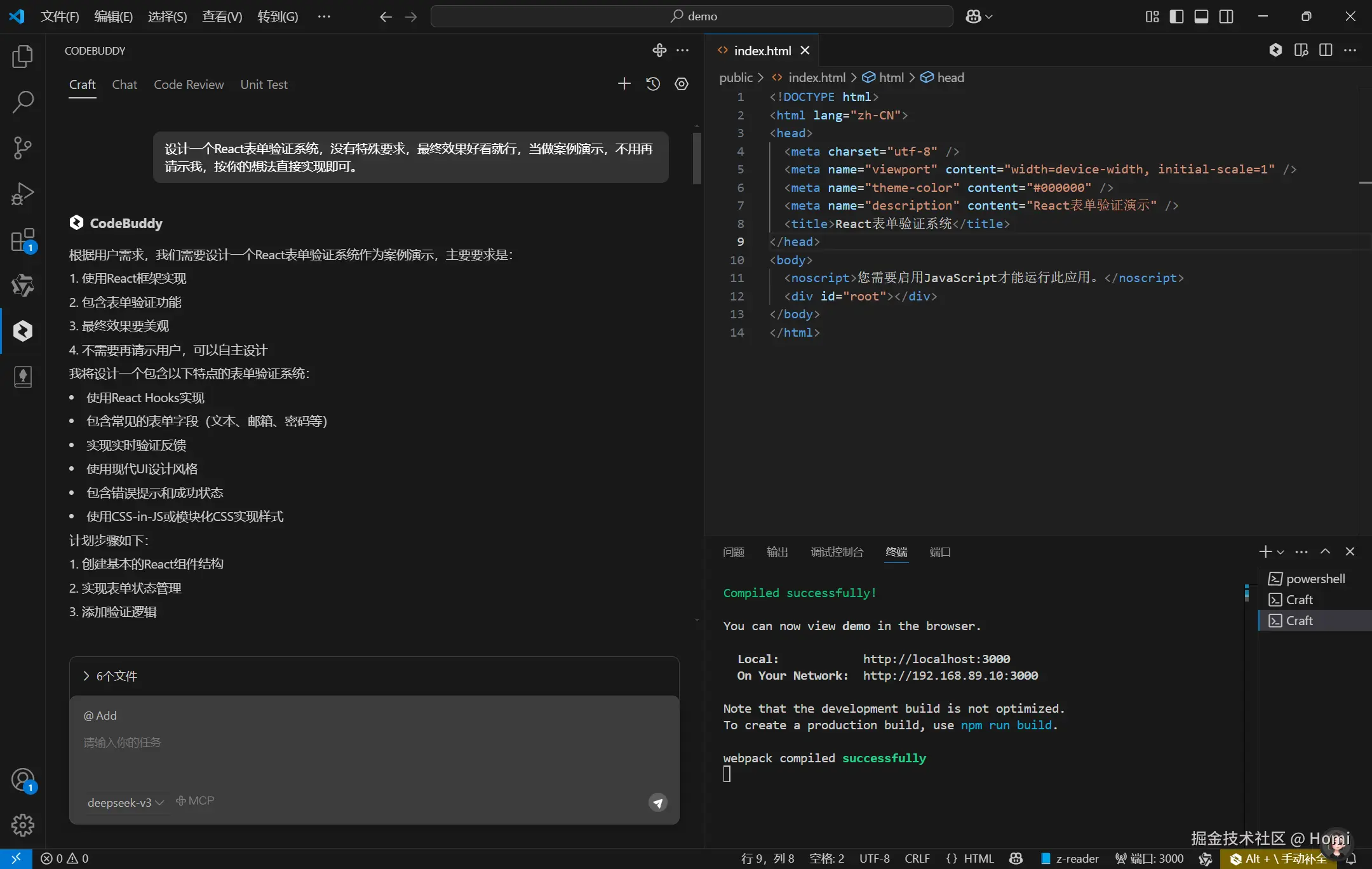Viewport: 1372px width, 869px height.
Task: Open Search view in activity bar
Action: pyautogui.click(x=23, y=102)
